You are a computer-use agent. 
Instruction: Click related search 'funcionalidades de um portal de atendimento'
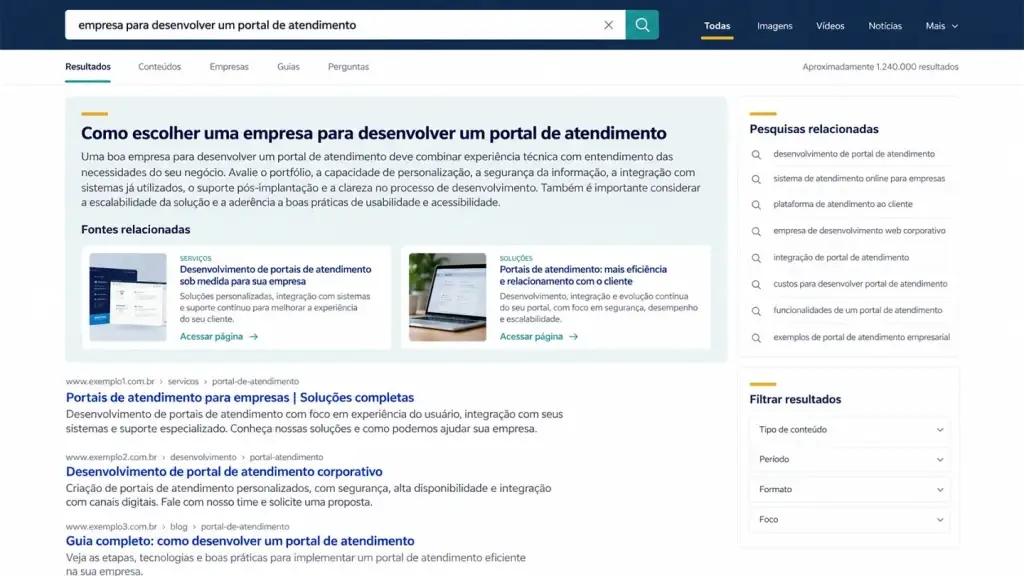857,310
